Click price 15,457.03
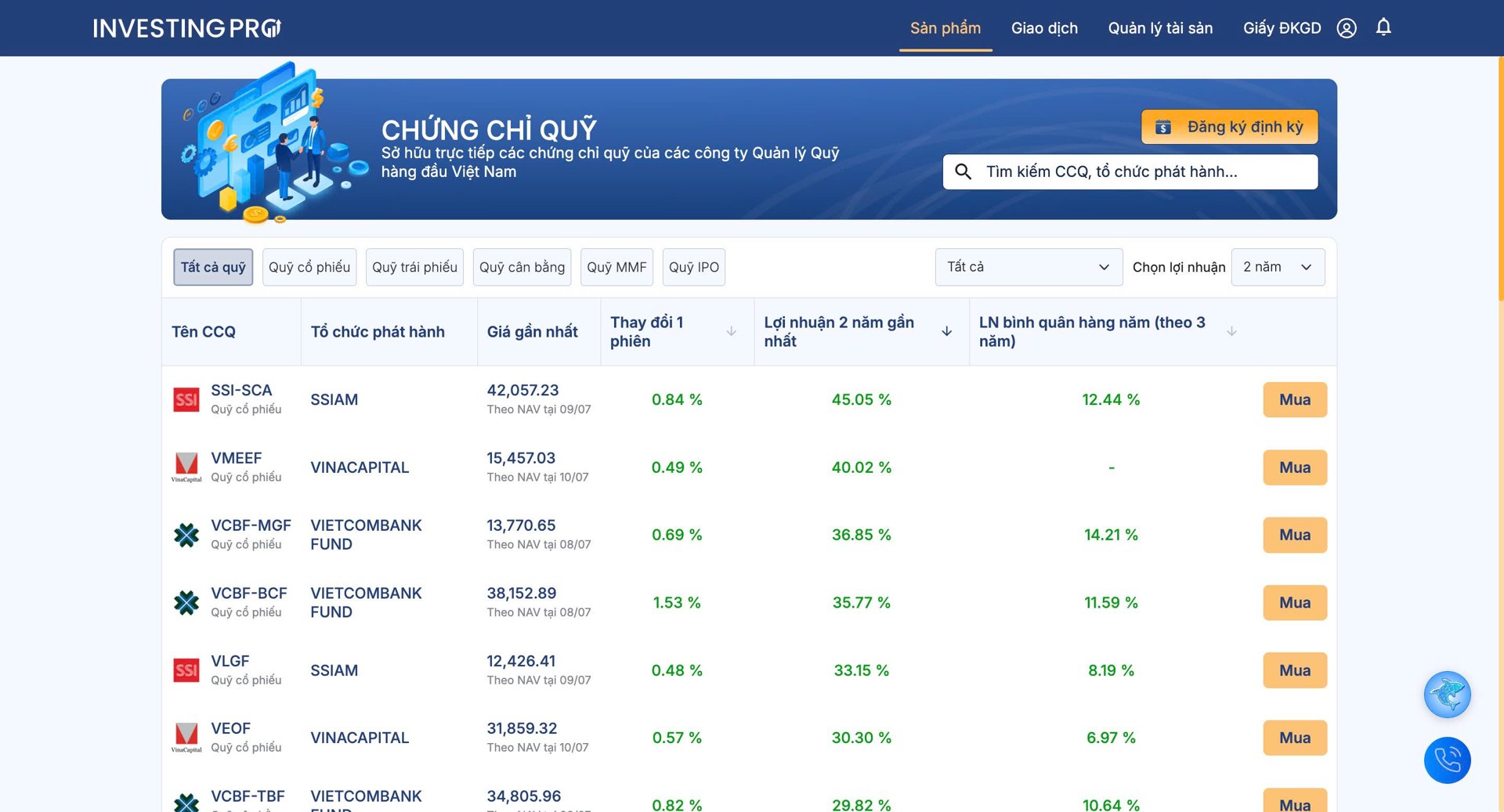Viewport: 1504px width, 812px height. (521, 458)
